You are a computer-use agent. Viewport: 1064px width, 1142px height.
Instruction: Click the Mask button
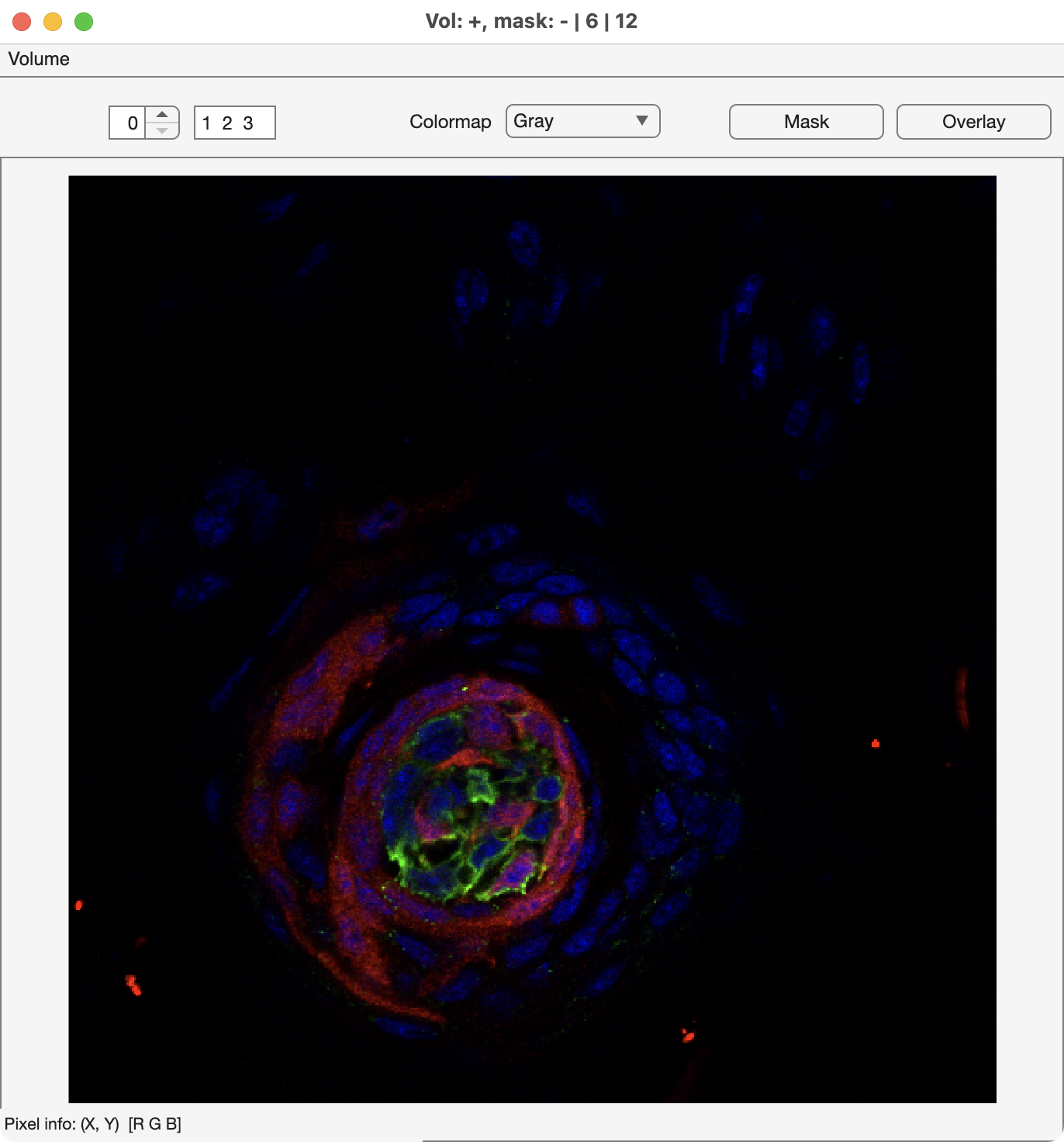tap(806, 122)
